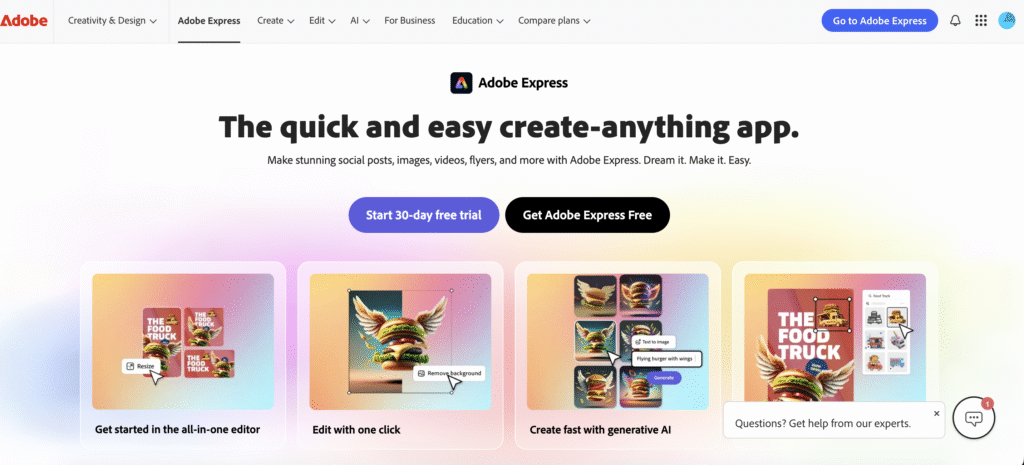Screen dimensions: 1024x465
Task: Click the Go to Adobe Express button
Action: point(879,21)
